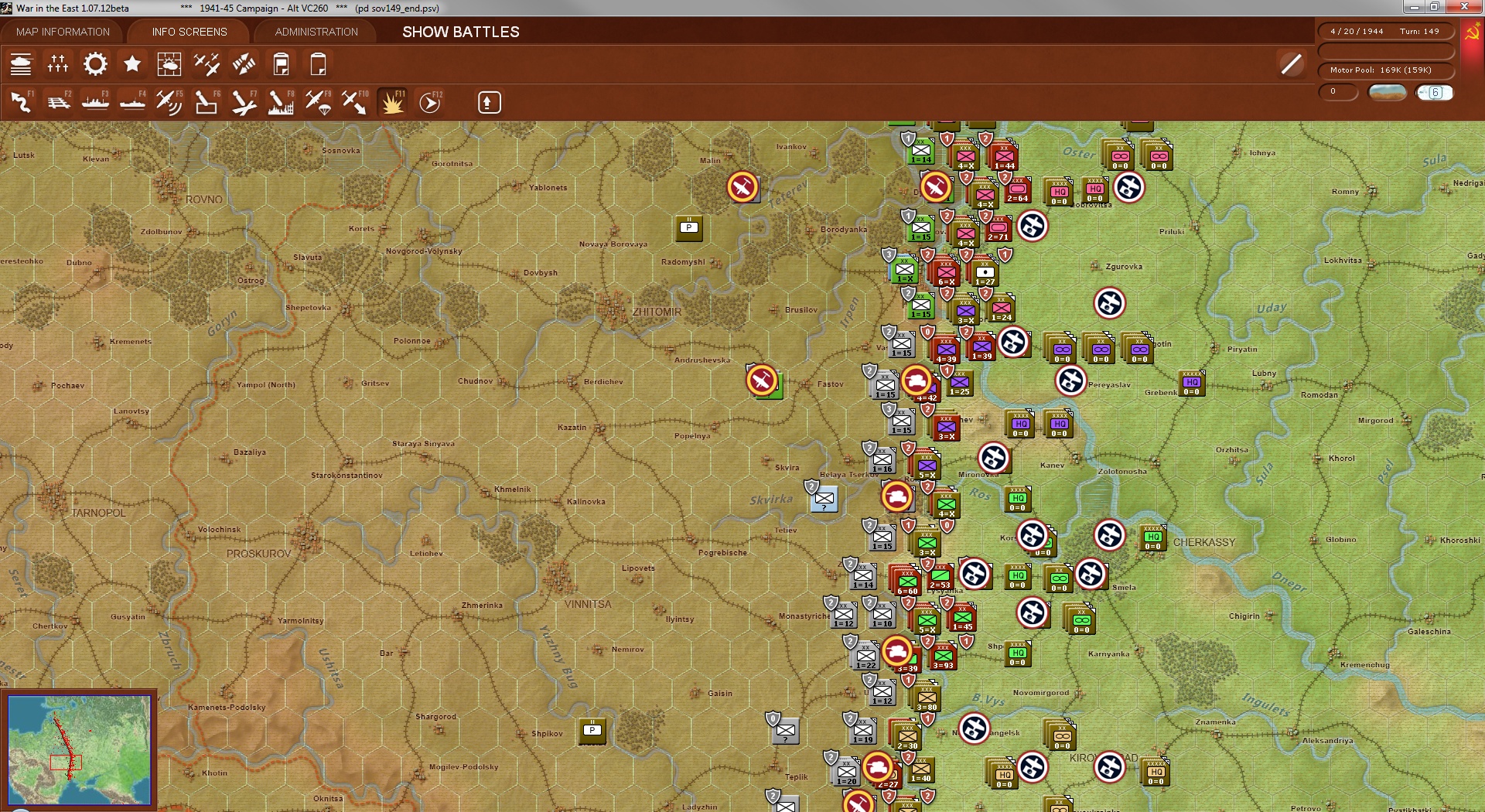
Task: Open the INFO SCREENS tab
Action: click(189, 32)
